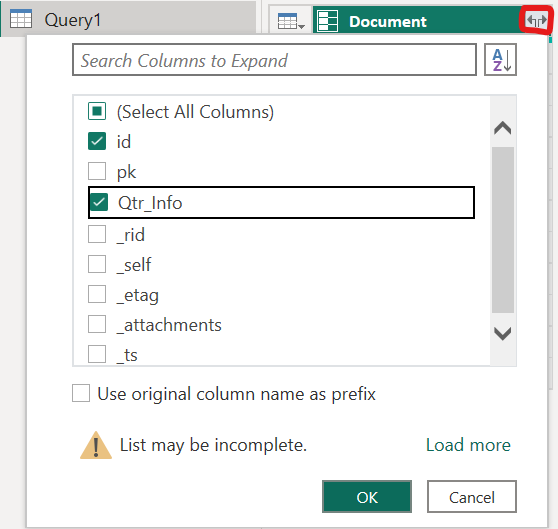Uncheck the Qtr_Info column checkbox
558x529 pixels.
99,202
